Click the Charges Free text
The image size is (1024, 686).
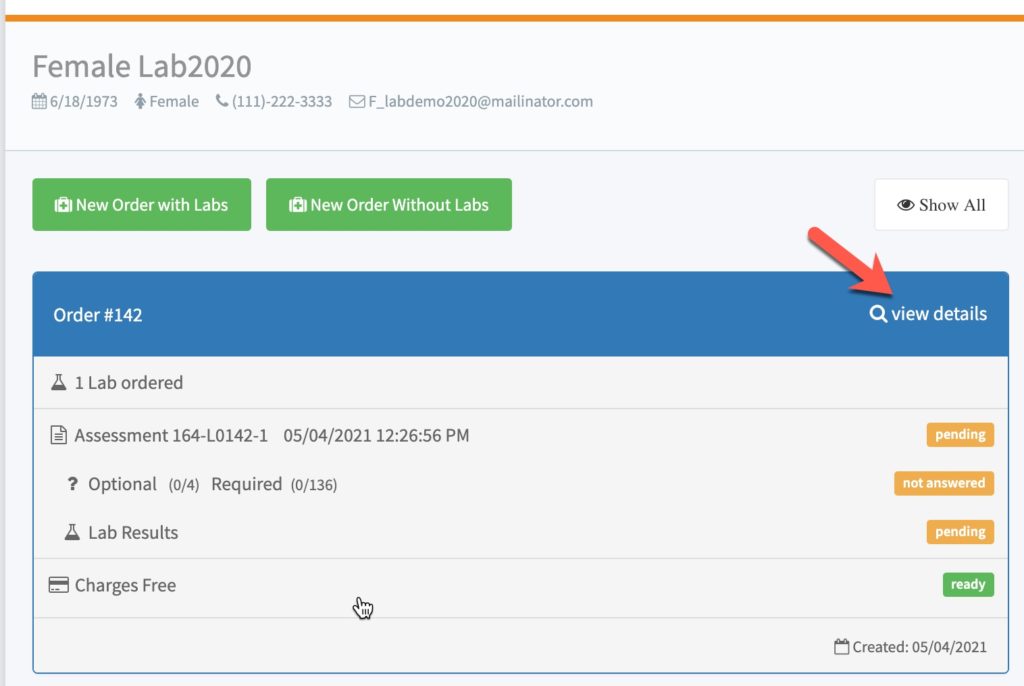(125, 585)
